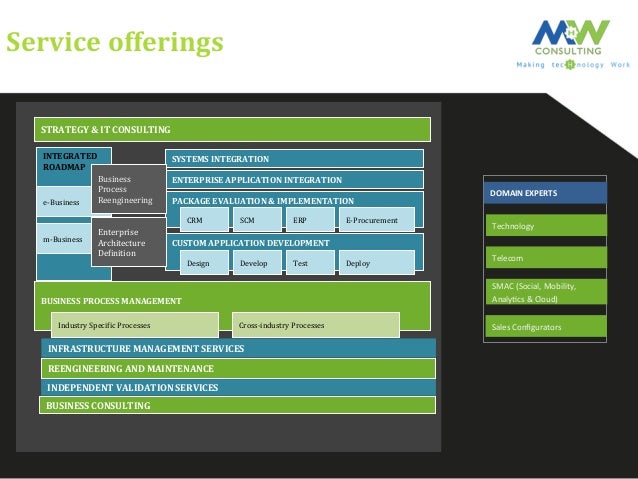Select the CRM box
638x479 pixels.
click(204, 220)
